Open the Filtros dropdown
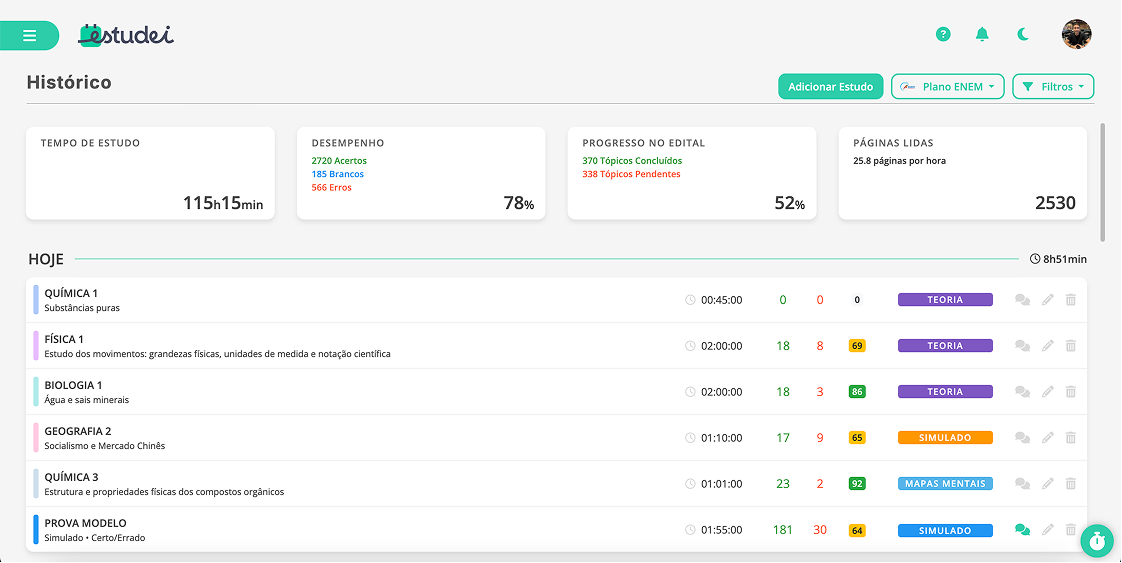 coord(1053,87)
